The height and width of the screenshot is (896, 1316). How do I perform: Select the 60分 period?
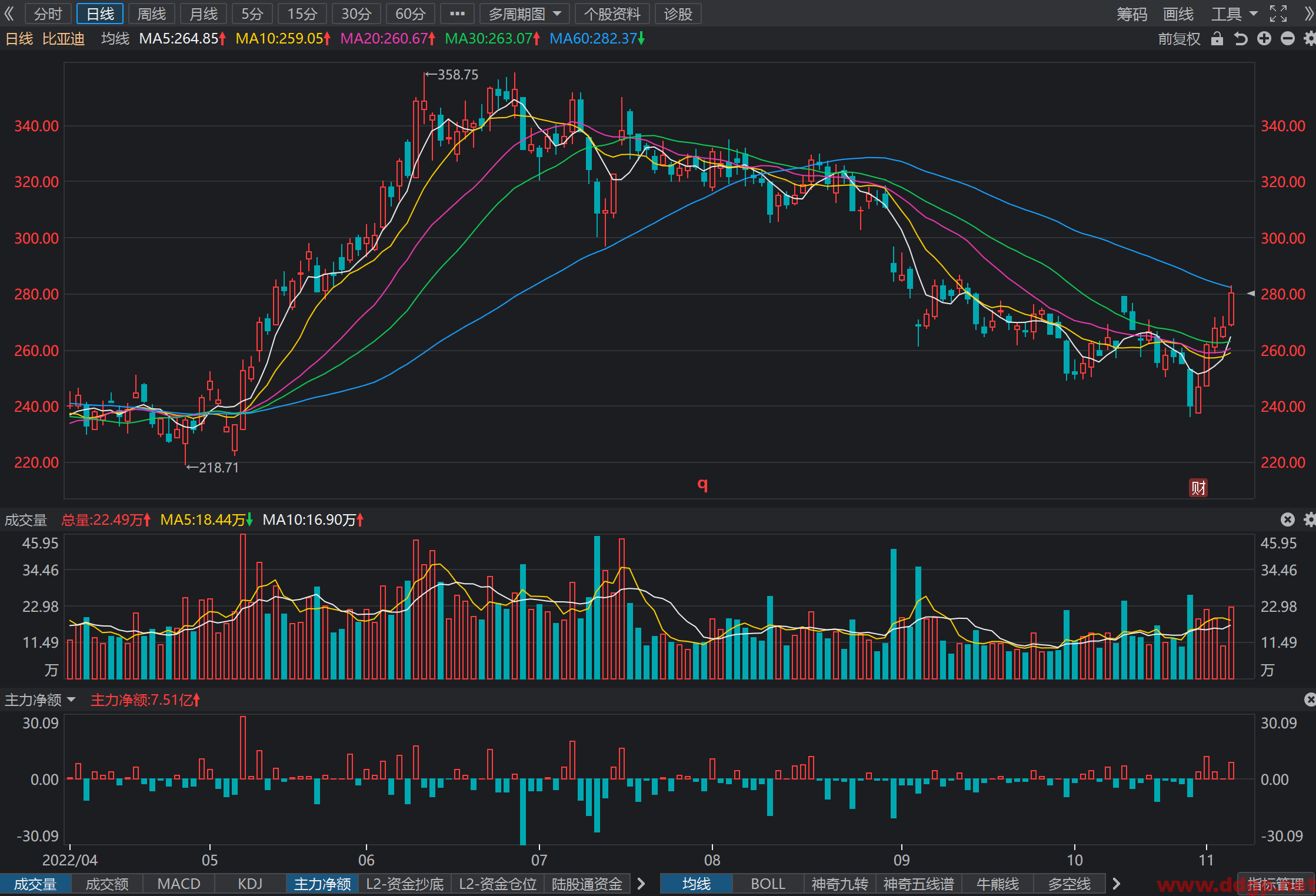pyautogui.click(x=411, y=14)
